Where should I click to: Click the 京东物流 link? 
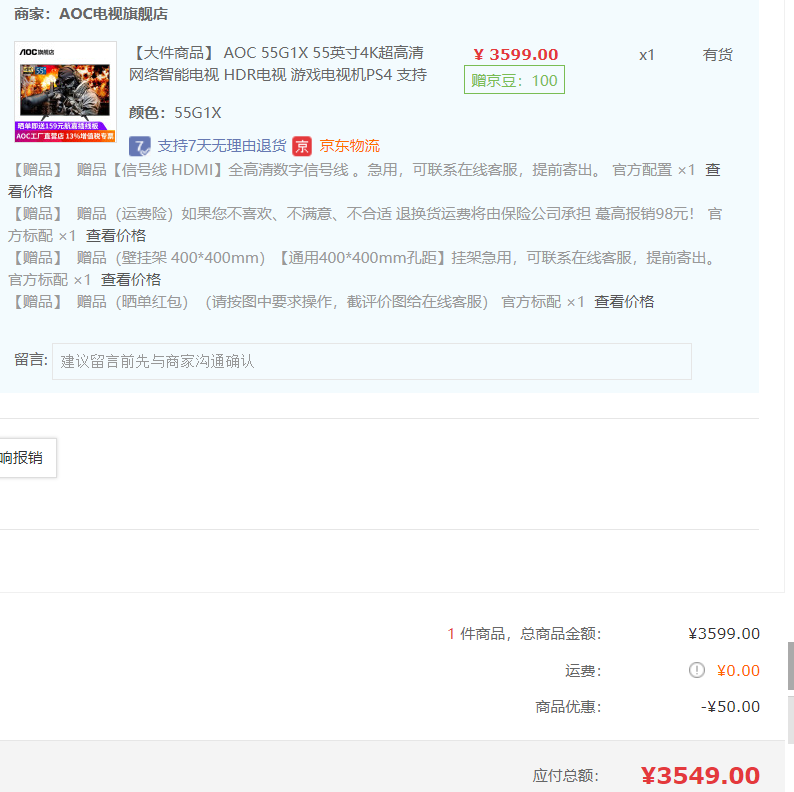pyautogui.click(x=349, y=146)
